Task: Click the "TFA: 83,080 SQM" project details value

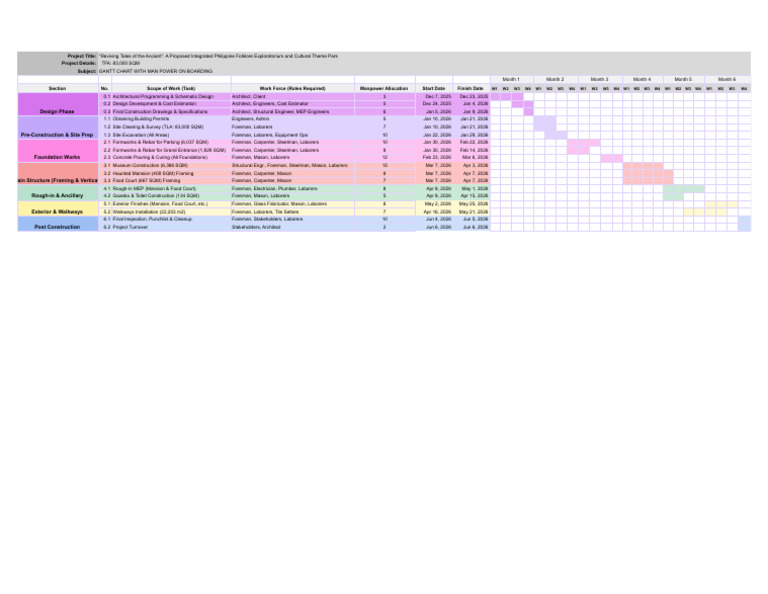Action: click(x=120, y=63)
